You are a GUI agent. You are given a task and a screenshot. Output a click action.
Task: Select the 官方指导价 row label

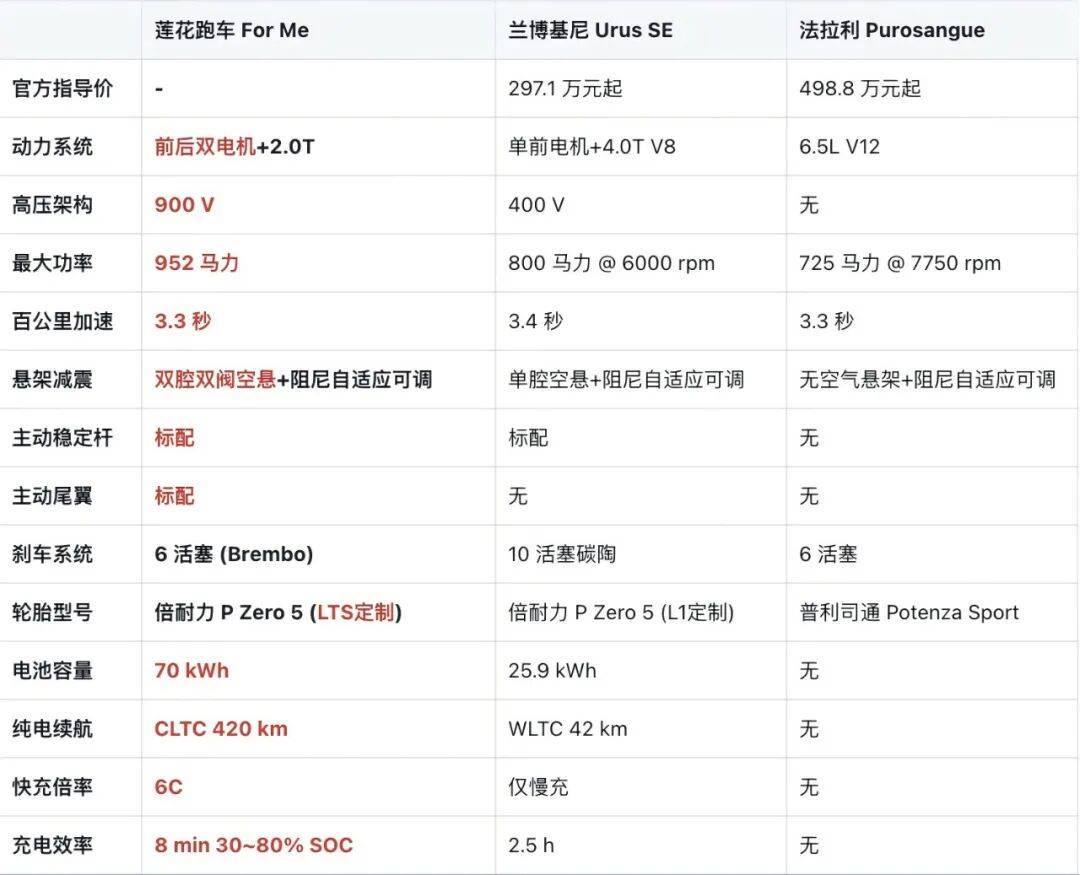(62, 88)
